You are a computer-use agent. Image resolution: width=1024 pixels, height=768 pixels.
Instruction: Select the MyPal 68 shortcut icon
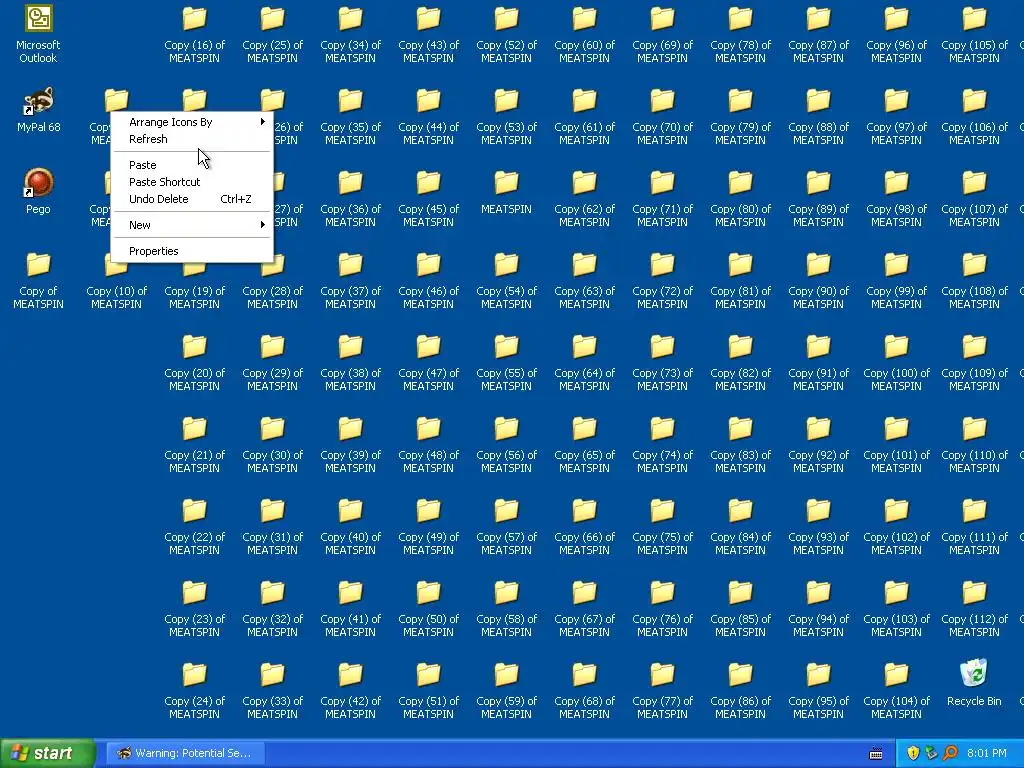tap(38, 110)
